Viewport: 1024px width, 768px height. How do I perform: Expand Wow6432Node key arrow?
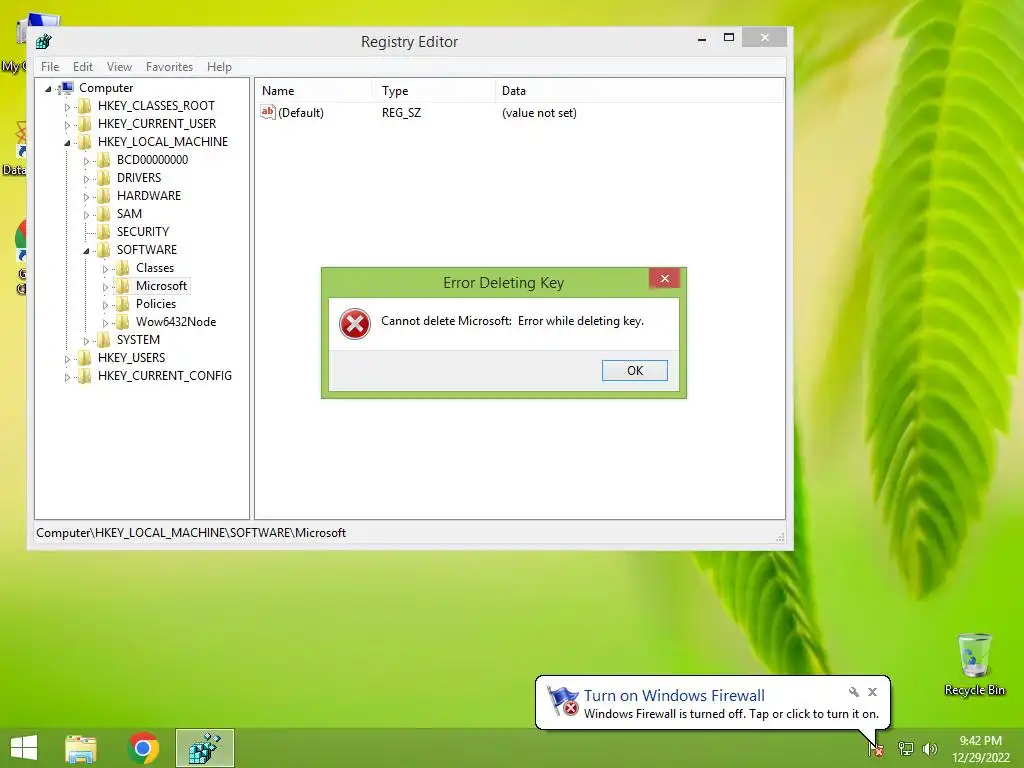(104, 323)
